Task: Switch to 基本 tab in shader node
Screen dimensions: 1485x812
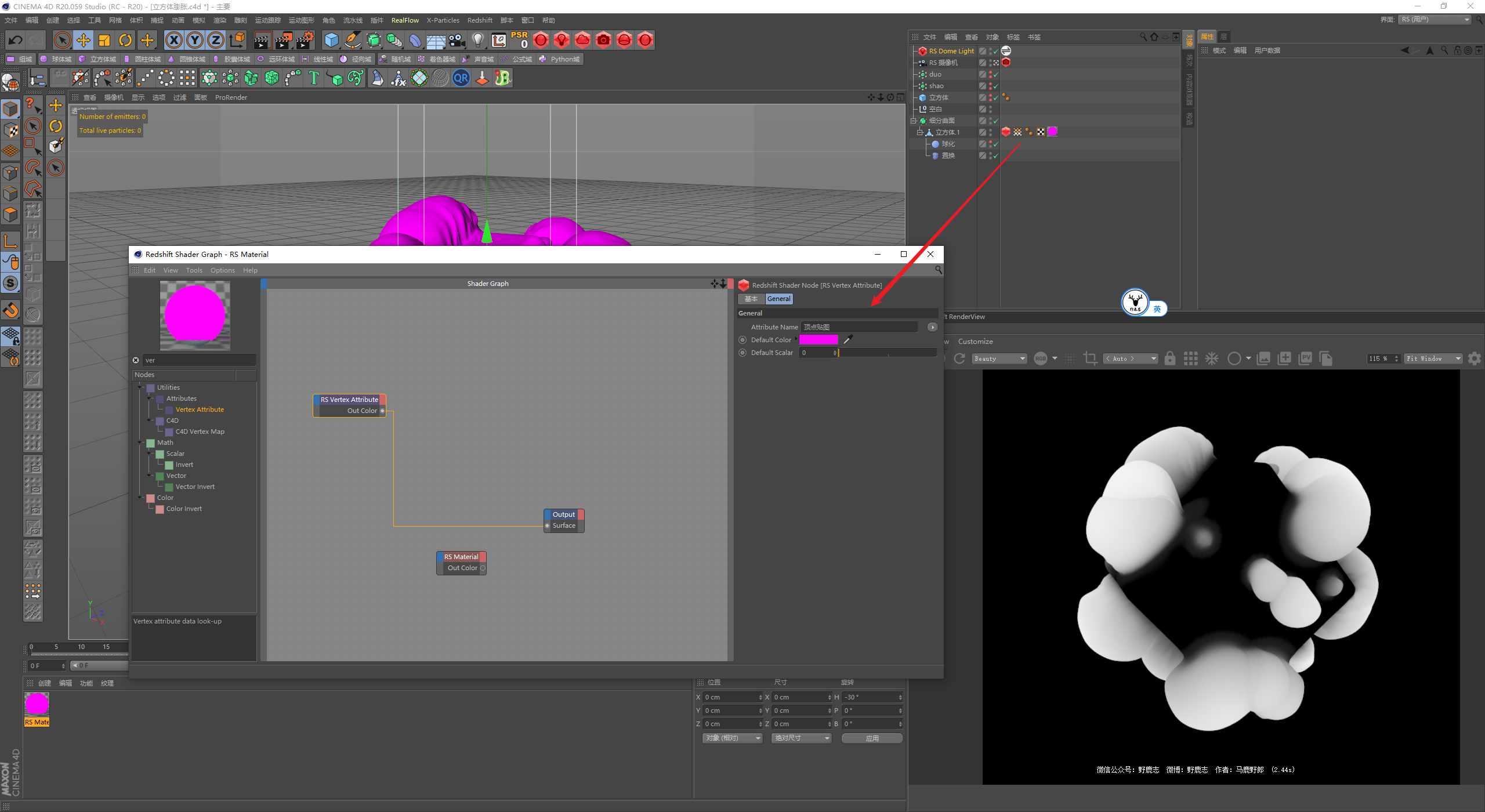Action: click(751, 299)
